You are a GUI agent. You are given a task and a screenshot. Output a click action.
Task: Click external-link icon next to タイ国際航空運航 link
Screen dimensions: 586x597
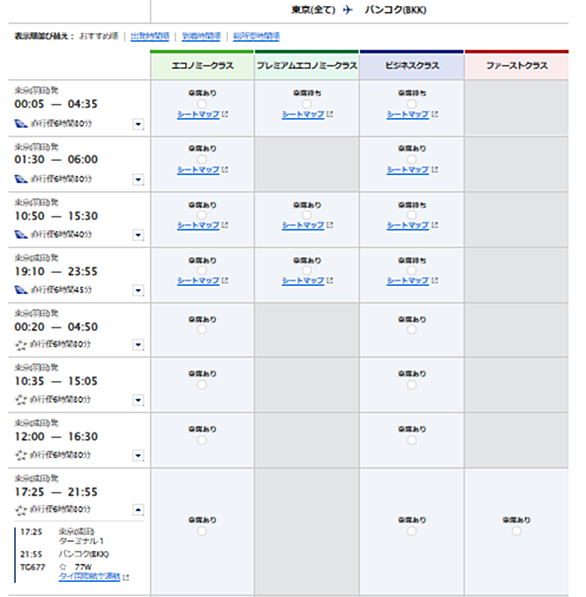(x=126, y=578)
